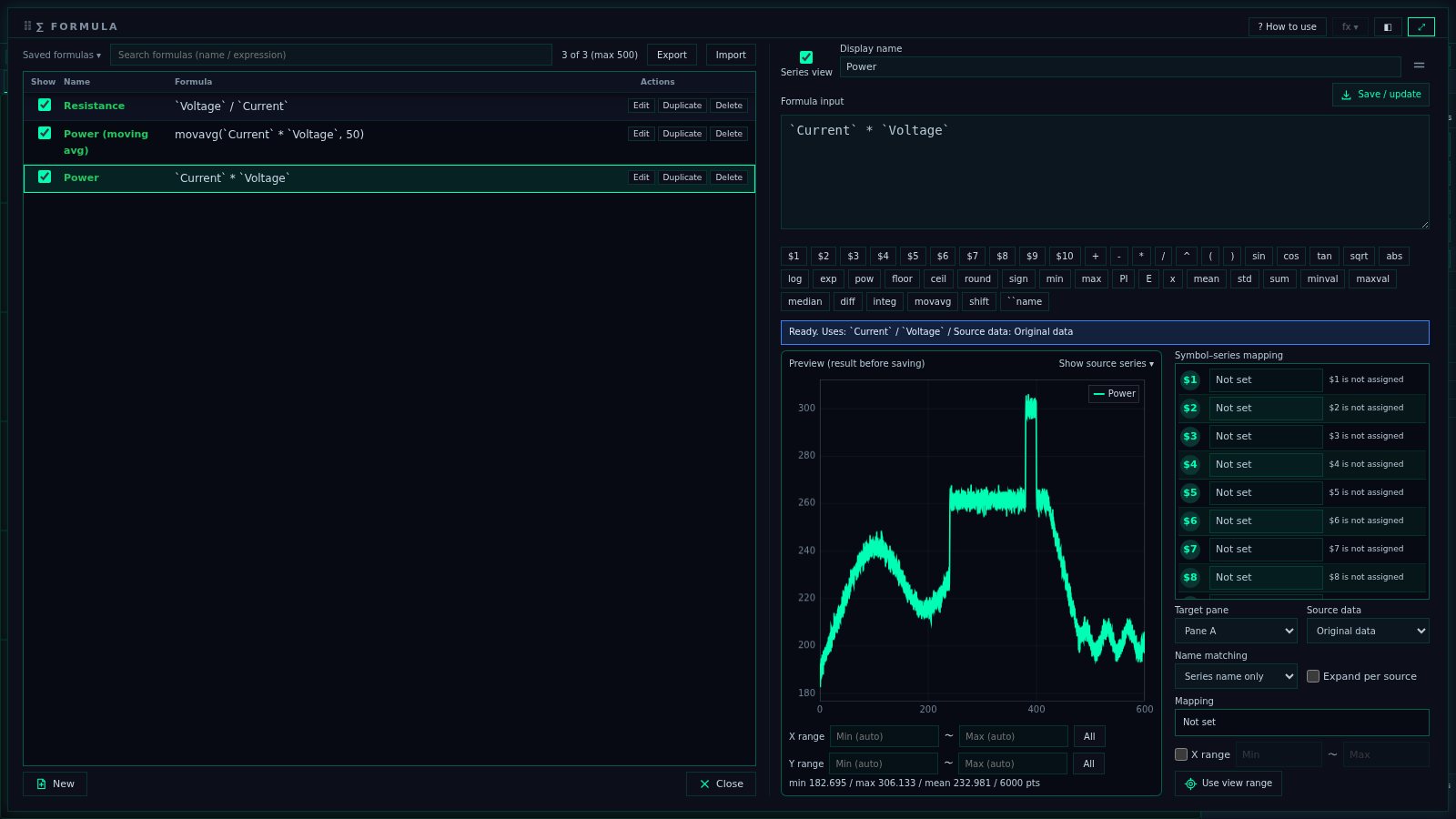Insert the $3 symbol token
Screen dimensions: 1456x819
click(854, 257)
